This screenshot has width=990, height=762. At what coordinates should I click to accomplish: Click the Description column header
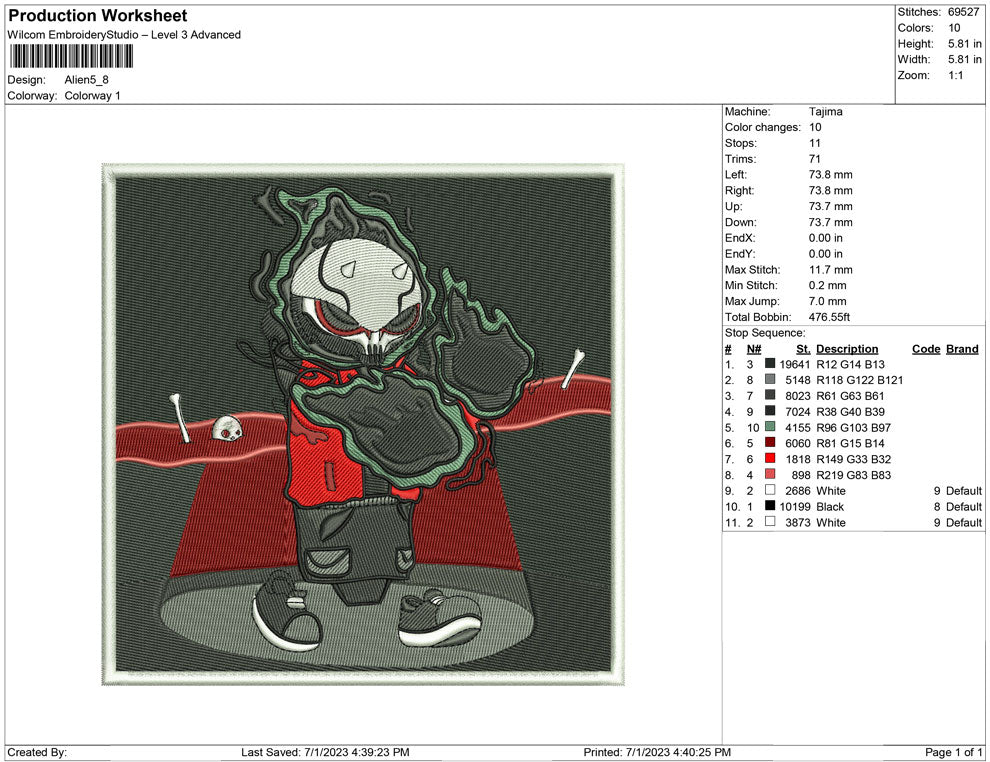(847, 348)
